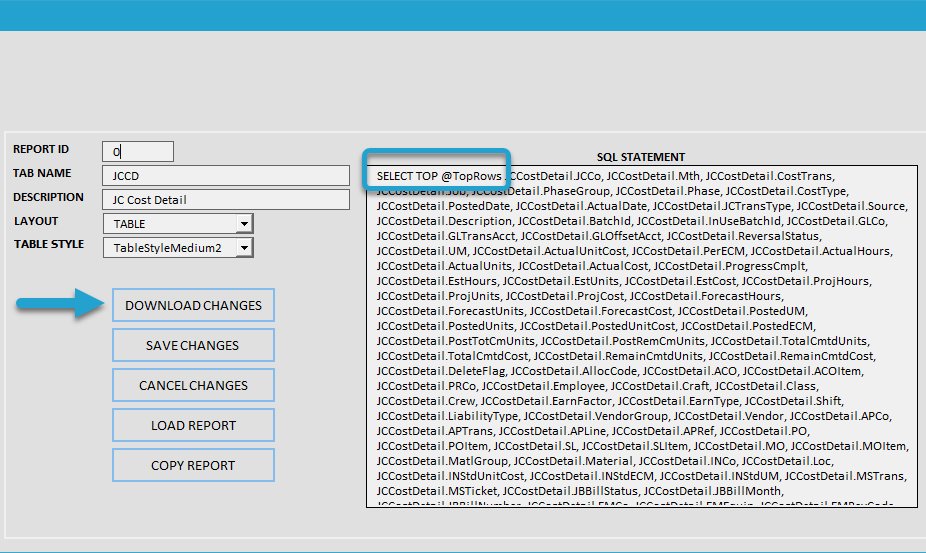The image size is (926, 553).
Task: Click JCCostDetail.MSTicket in the SQL text
Action: pyautogui.click(x=437, y=491)
